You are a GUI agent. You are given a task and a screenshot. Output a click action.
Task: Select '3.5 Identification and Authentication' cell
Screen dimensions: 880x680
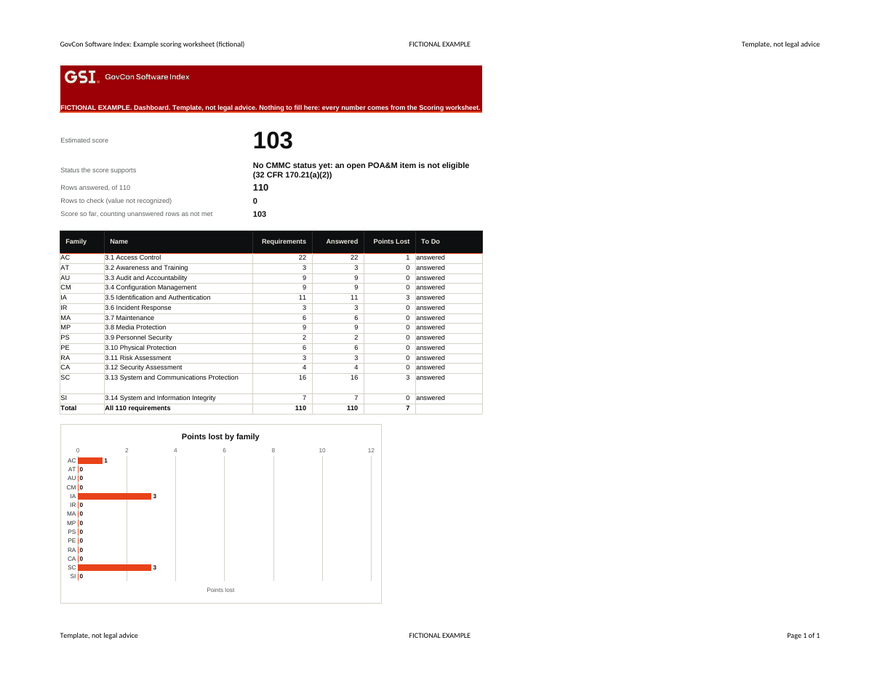tap(178, 297)
